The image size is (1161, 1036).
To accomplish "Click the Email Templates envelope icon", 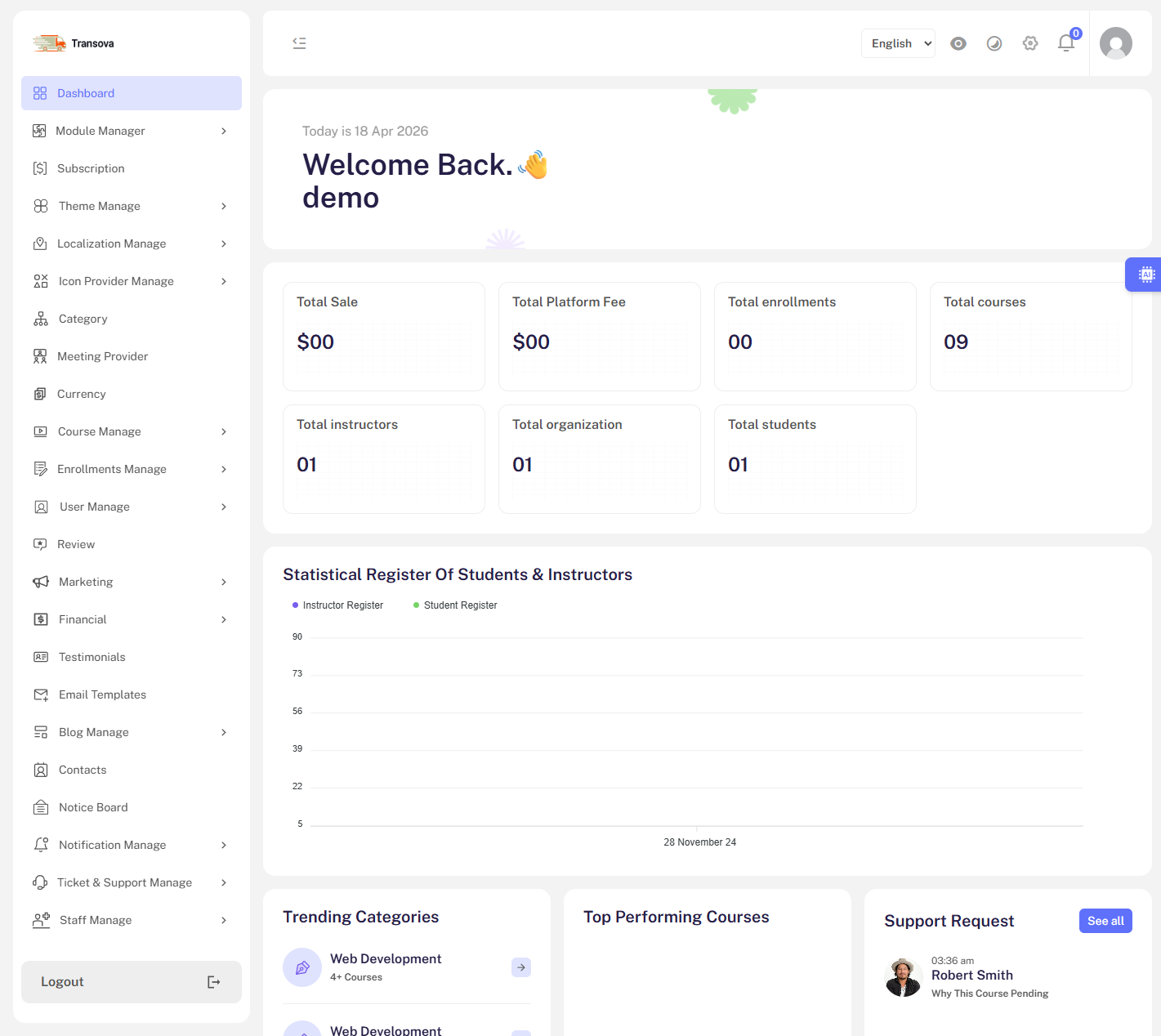I will pyautogui.click(x=41, y=694).
